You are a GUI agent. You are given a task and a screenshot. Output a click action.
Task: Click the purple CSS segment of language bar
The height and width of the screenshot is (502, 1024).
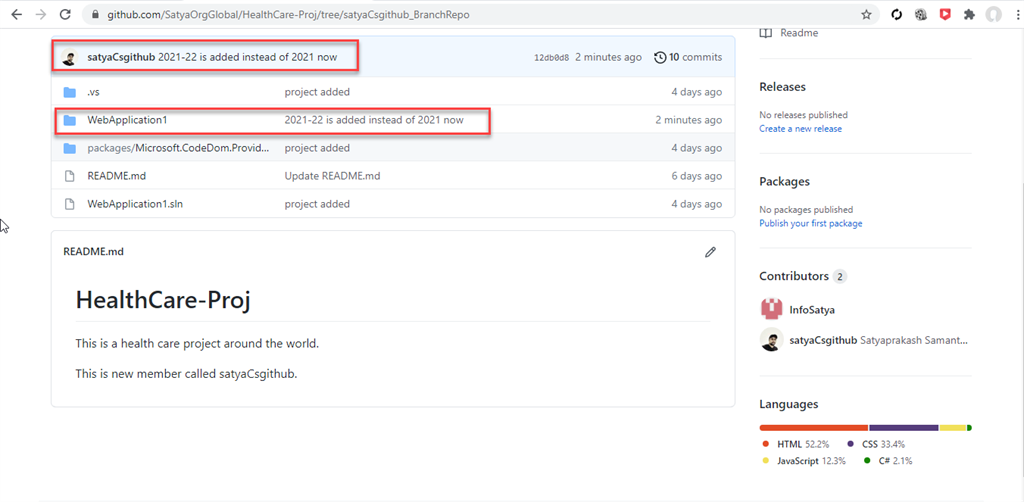pyautogui.click(x=904, y=428)
